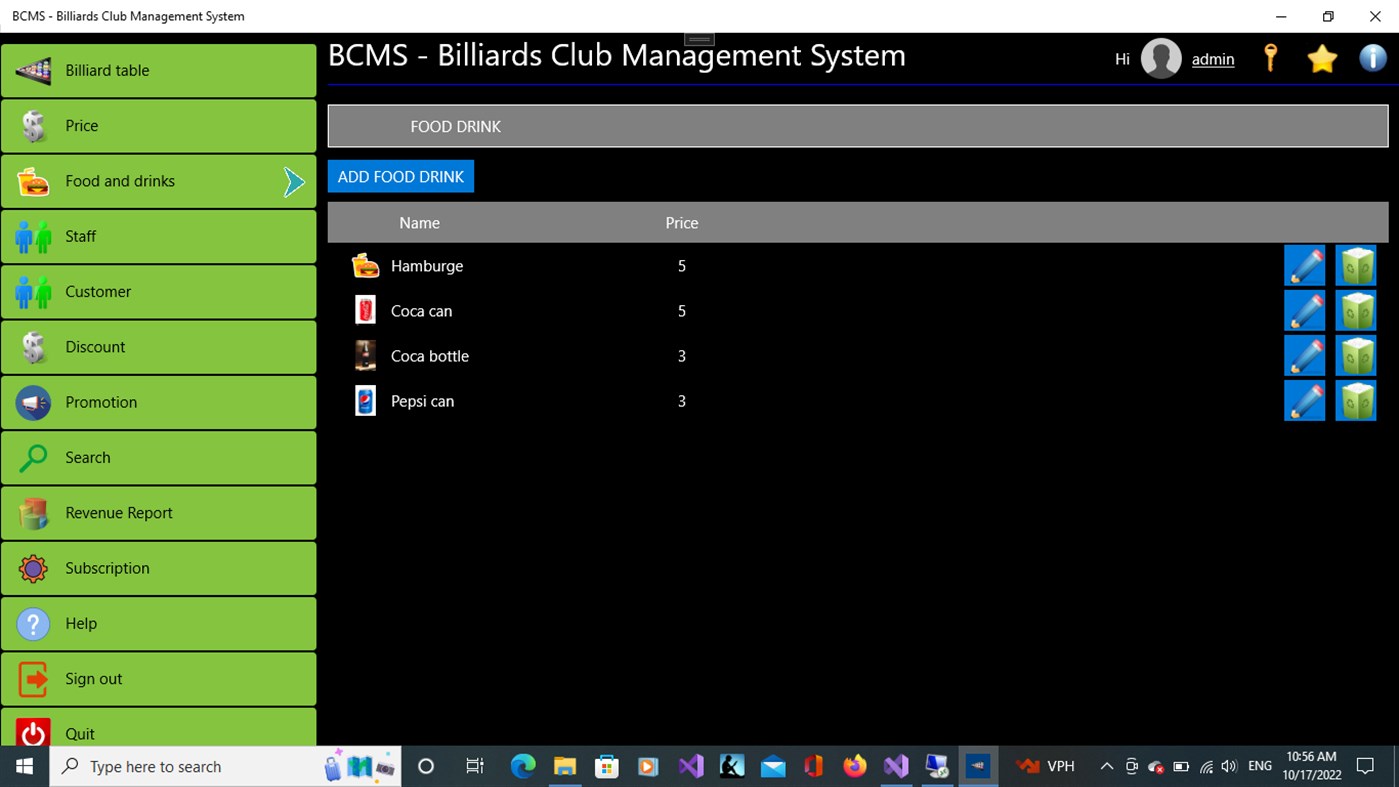1399x787 pixels.
Task: Open the admin profile link
Action: click(x=1212, y=59)
